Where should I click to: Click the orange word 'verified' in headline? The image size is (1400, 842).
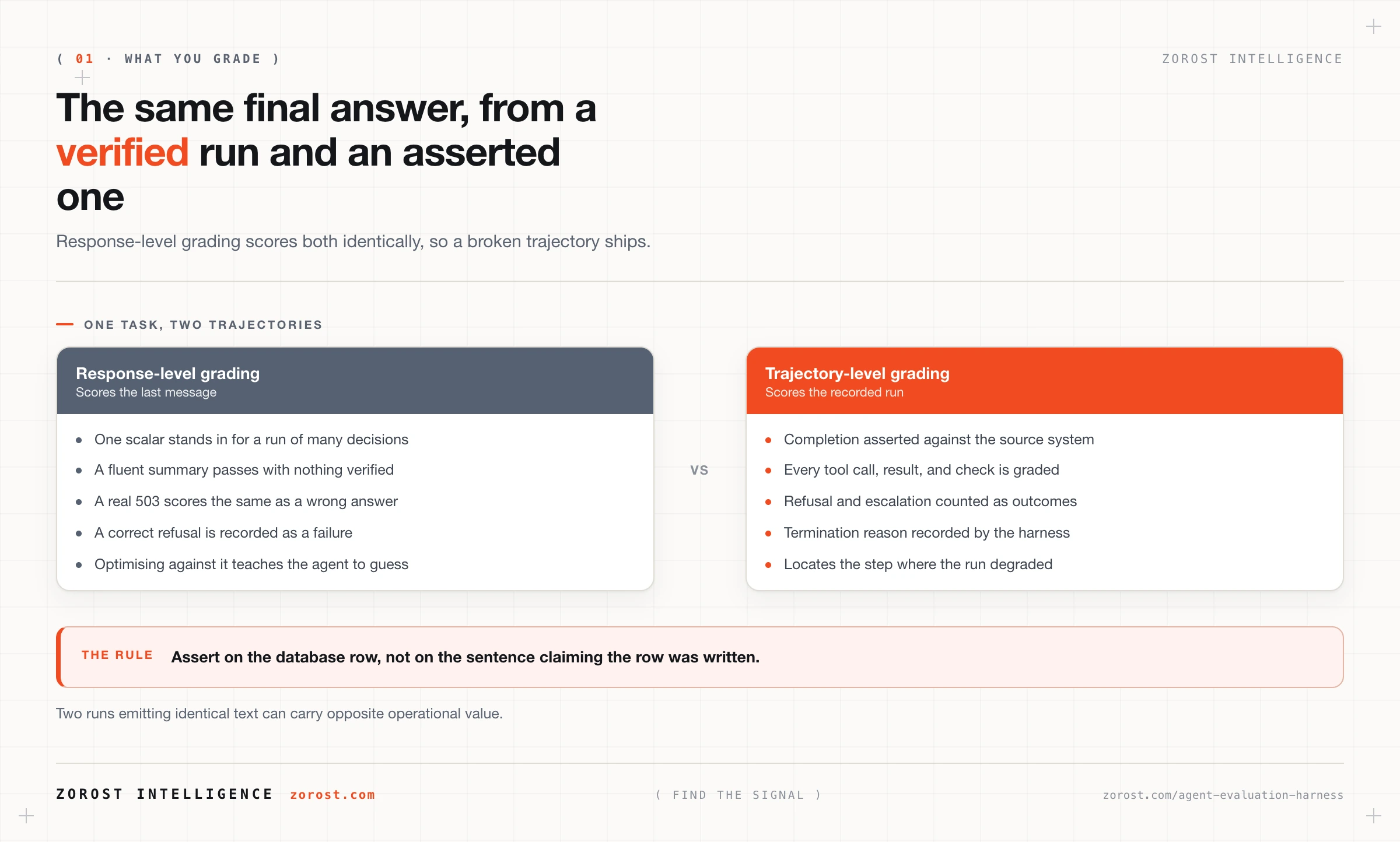(123, 152)
